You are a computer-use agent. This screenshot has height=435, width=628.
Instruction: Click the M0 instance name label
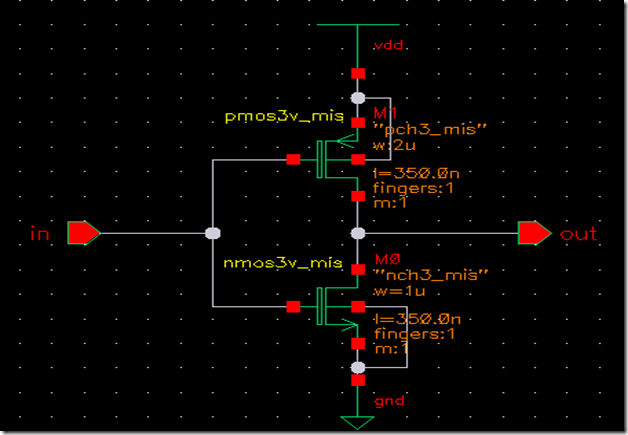(x=387, y=260)
